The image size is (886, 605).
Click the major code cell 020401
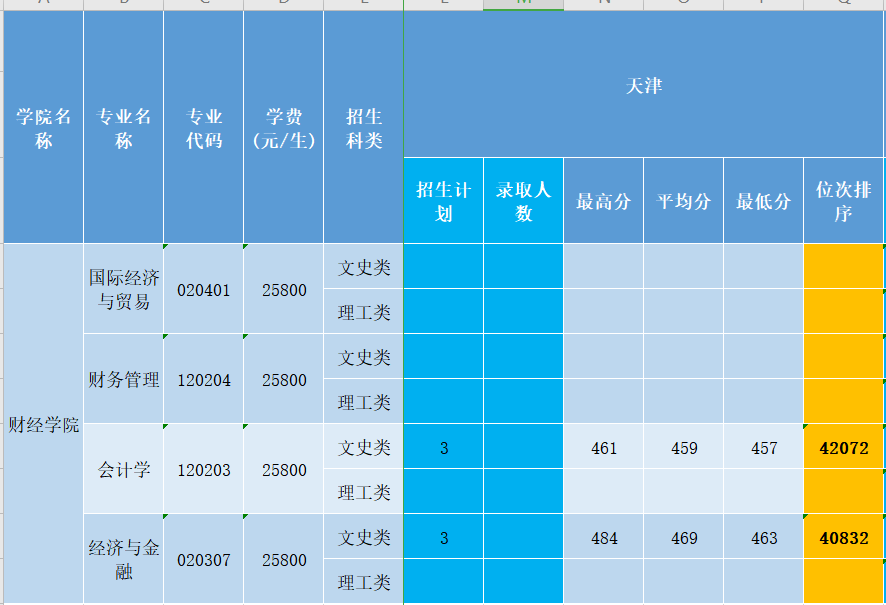coord(204,290)
